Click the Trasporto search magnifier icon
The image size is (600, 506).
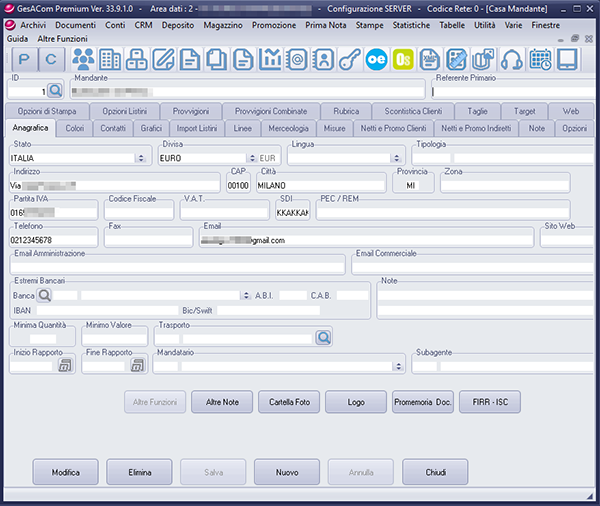tap(323, 338)
